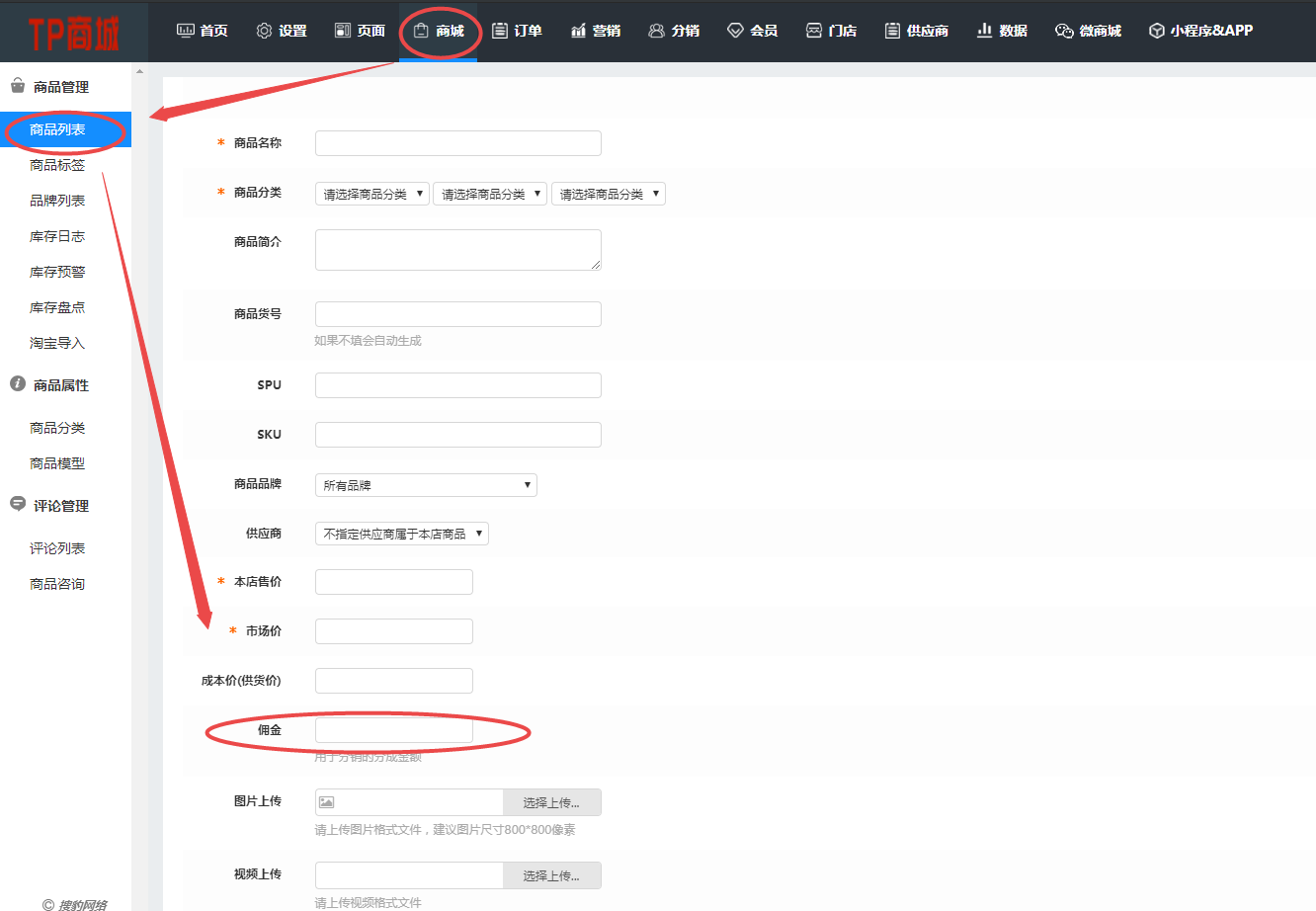Open the 供应商 suppliers icon
Screen dimensions: 1316x911
tap(891, 31)
